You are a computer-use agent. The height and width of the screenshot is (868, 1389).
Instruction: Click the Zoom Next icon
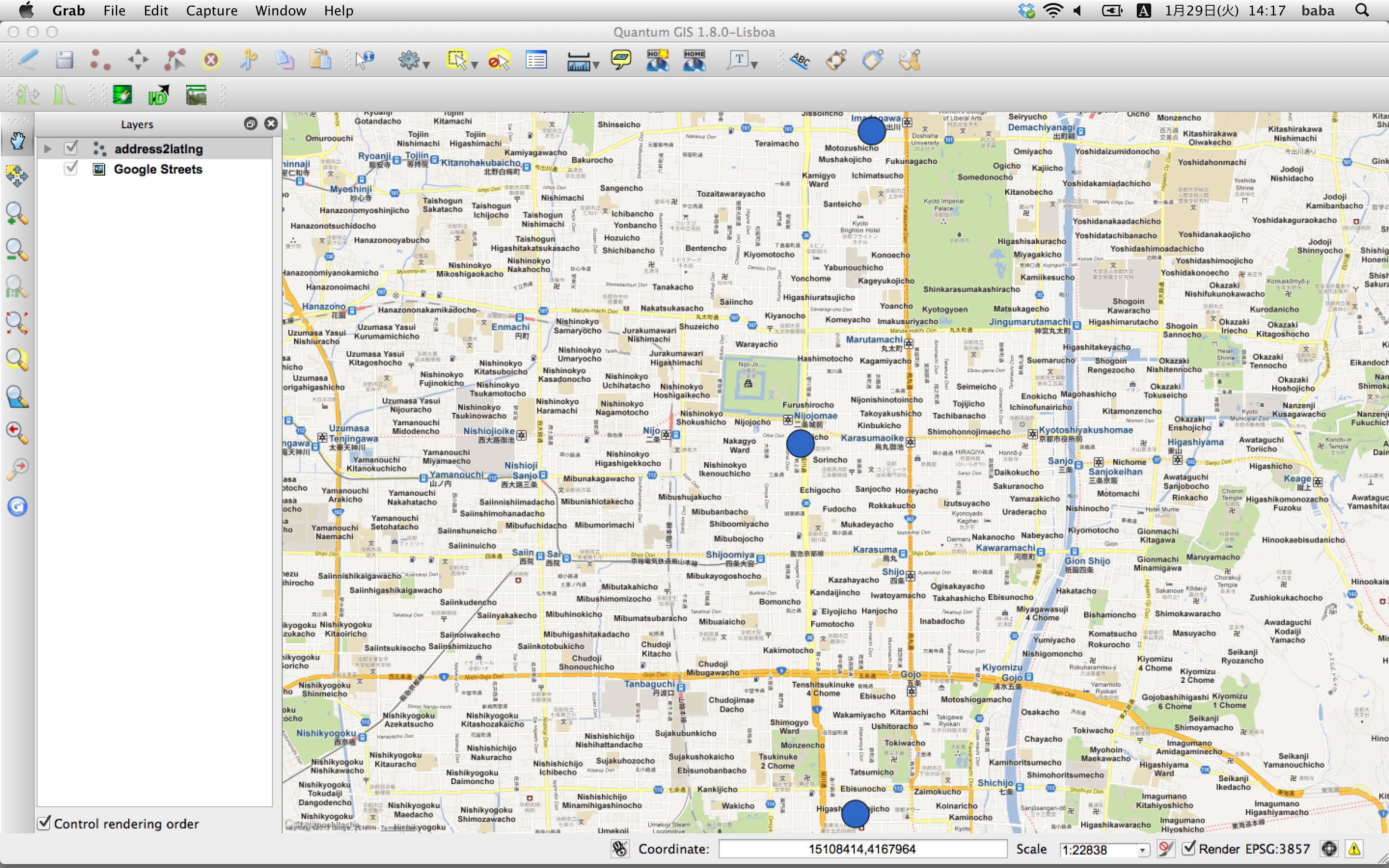pyautogui.click(x=17, y=470)
